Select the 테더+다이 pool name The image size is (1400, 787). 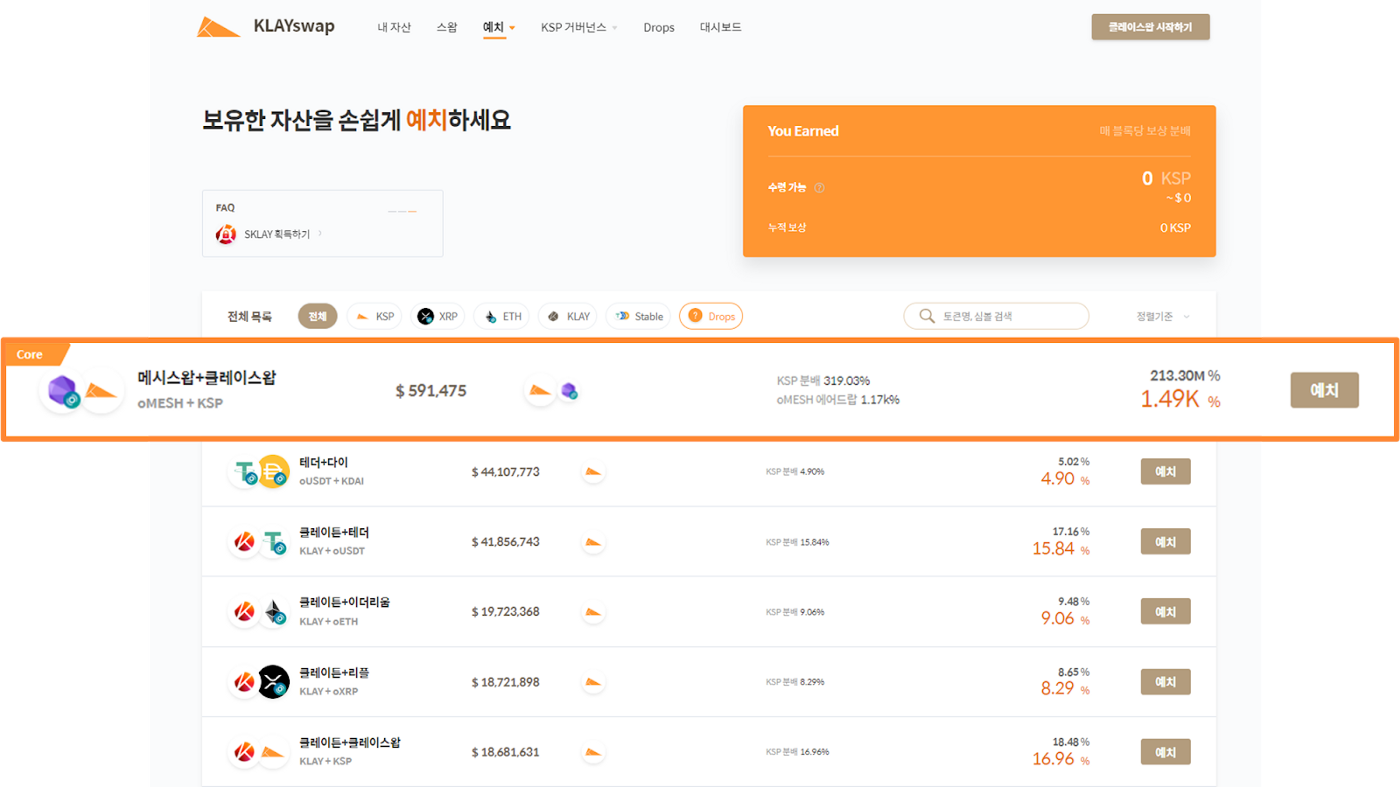[324, 462]
